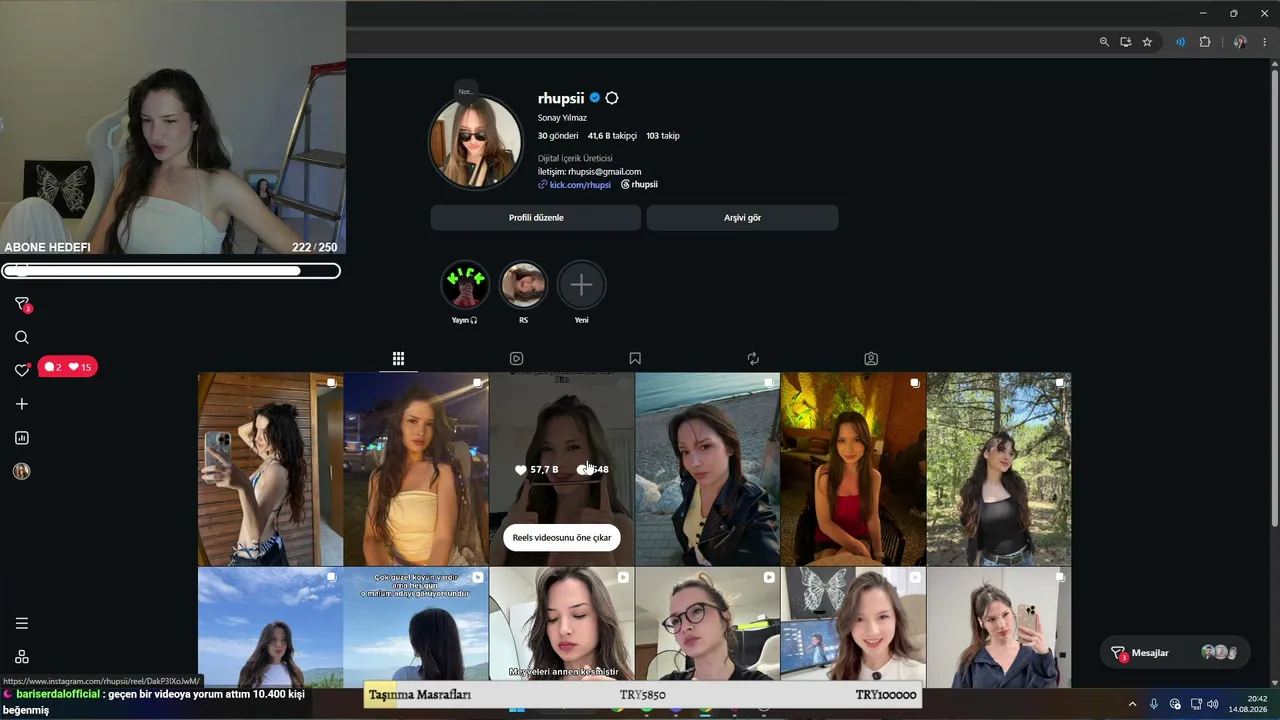Switch to the Reels tab
Image resolution: width=1280 pixels, height=720 pixels.
coord(516,358)
